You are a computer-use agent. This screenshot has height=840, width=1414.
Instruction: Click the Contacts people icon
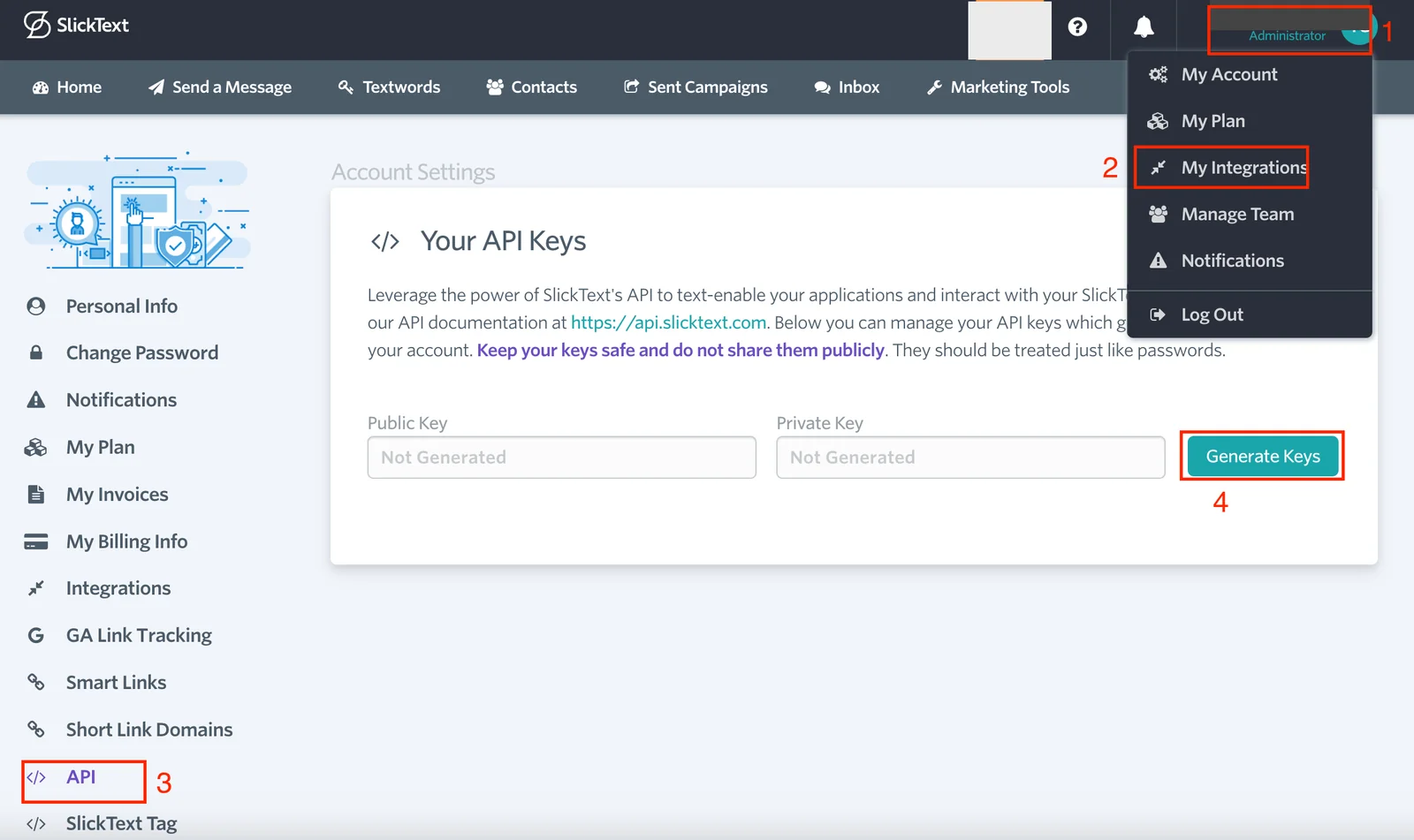click(495, 87)
